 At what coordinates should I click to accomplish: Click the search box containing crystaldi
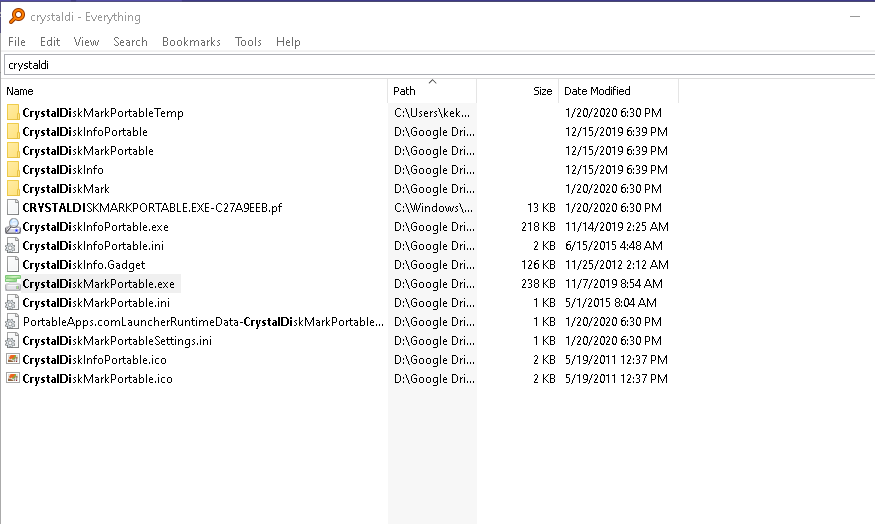coord(439,65)
